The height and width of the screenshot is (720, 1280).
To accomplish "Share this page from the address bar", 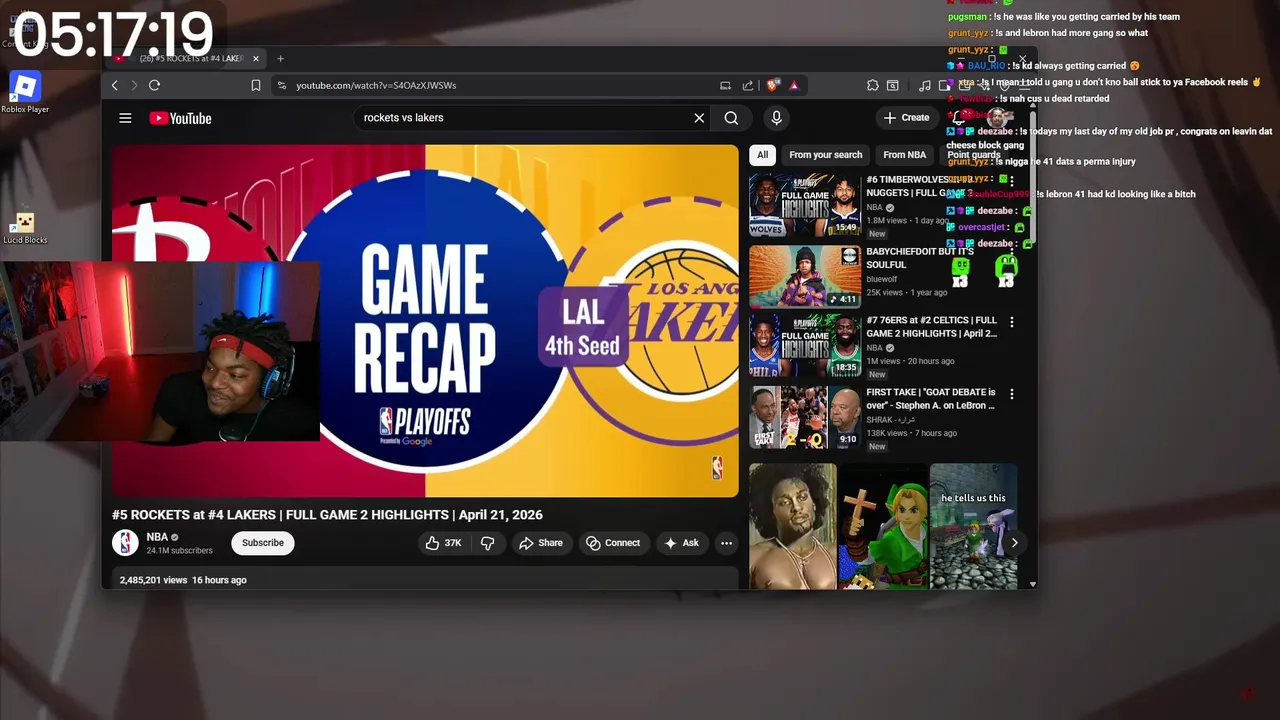I will [748, 85].
